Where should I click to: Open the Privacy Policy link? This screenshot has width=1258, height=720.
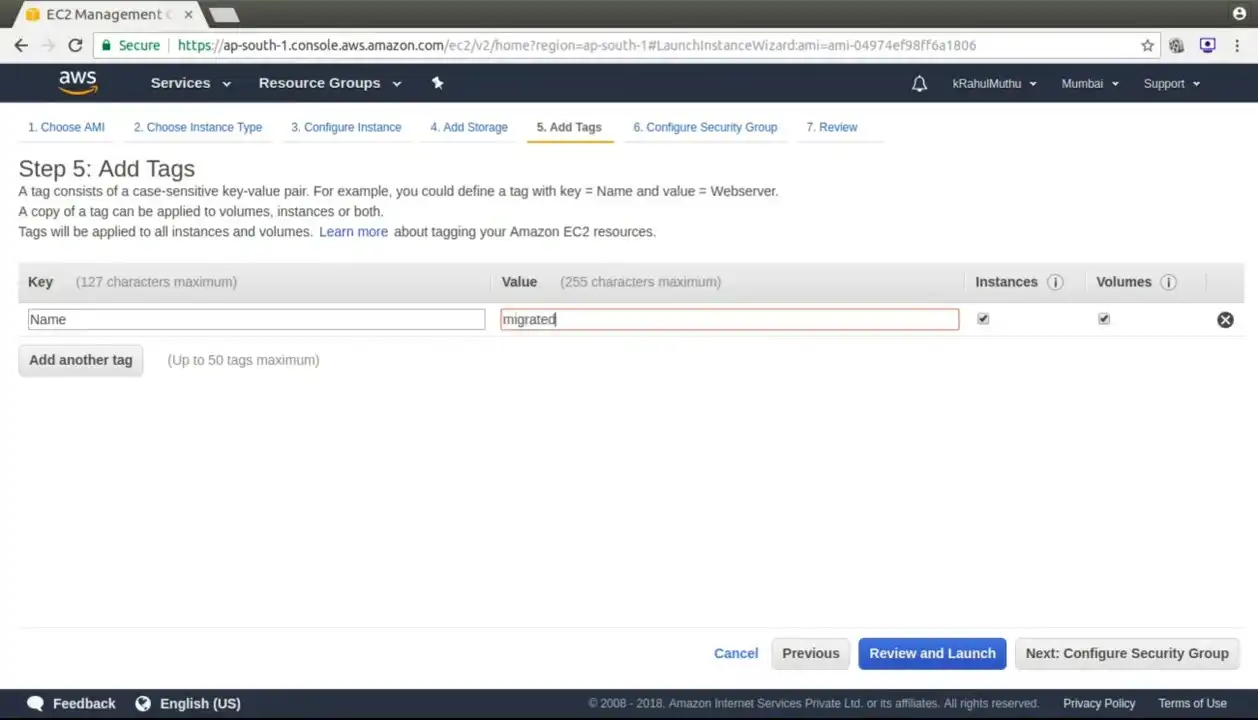[x=1099, y=703]
